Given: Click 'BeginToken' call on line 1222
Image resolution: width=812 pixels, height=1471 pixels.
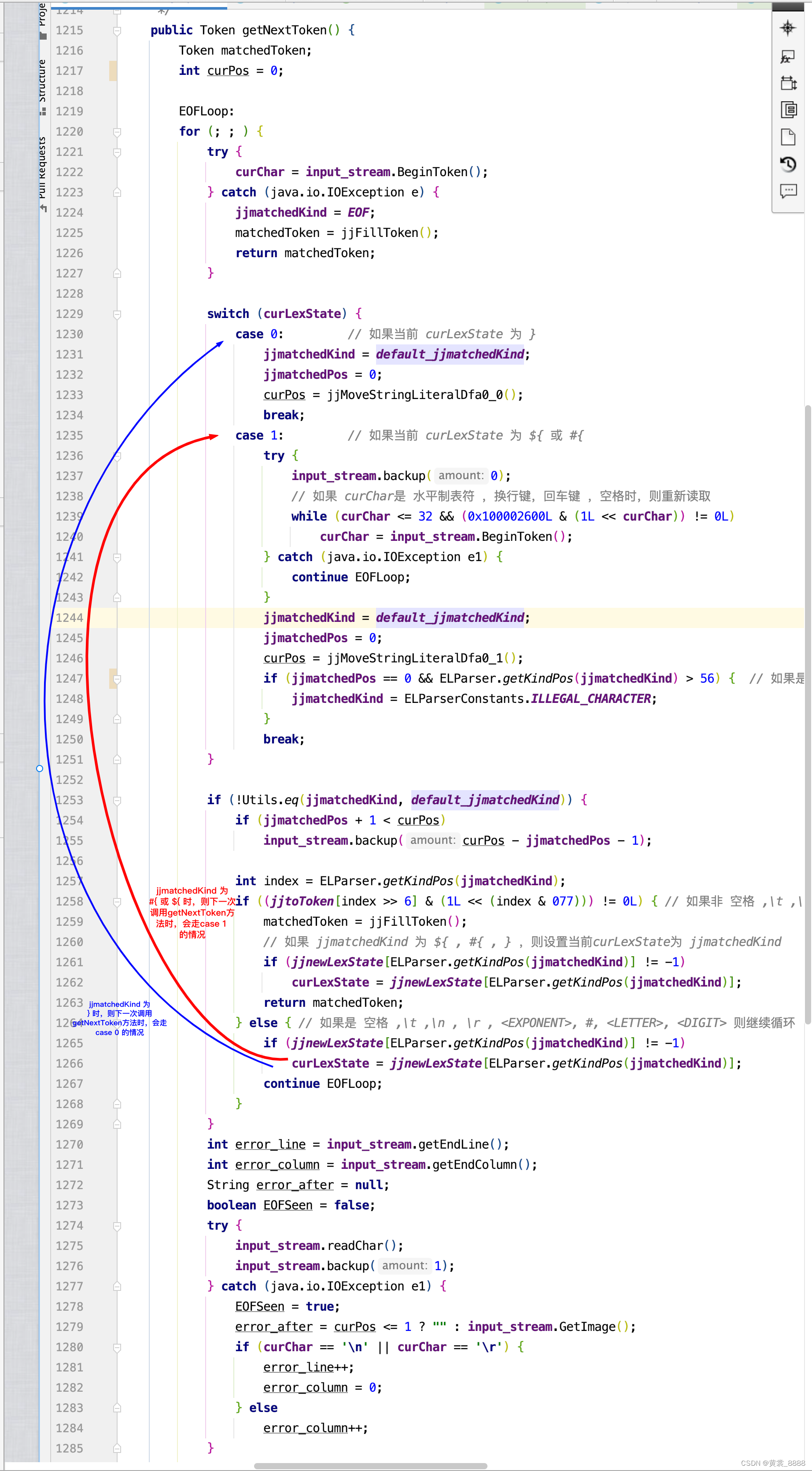Looking at the screenshot, I should coord(432,172).
